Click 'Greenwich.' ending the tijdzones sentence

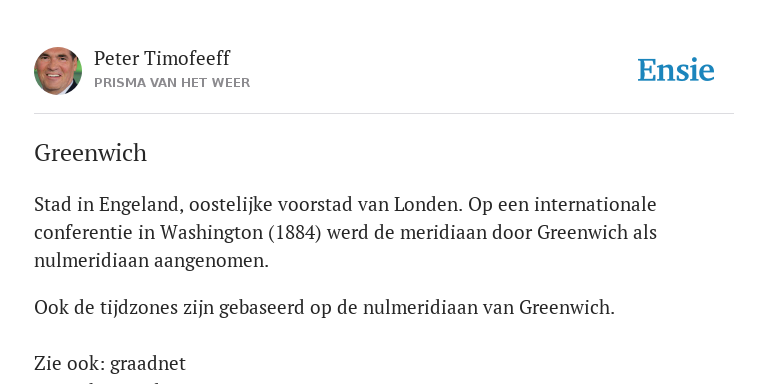(567, 308)
